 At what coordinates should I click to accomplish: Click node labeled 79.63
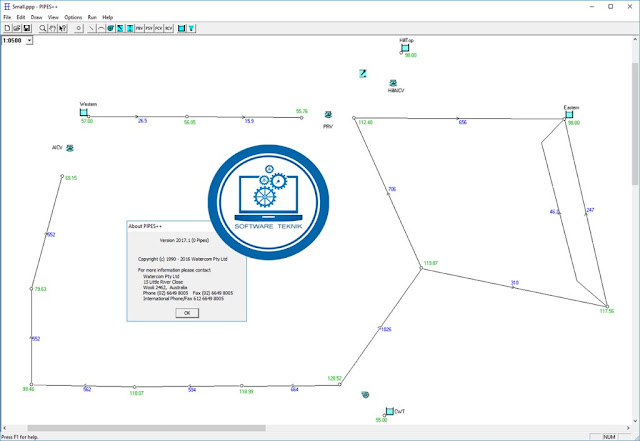coord(31,289)
